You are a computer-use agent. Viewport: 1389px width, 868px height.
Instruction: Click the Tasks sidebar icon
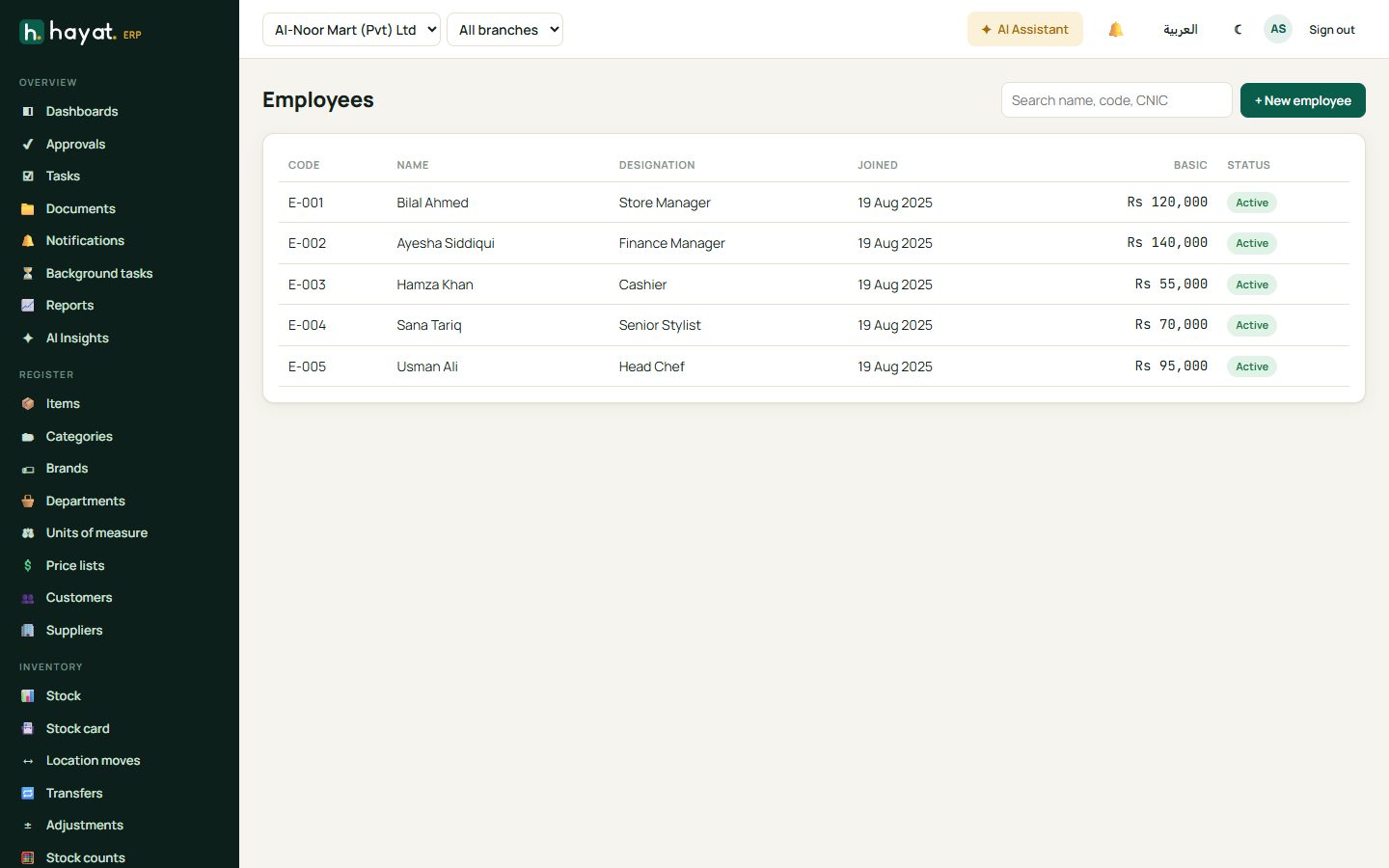pos(28,176)
